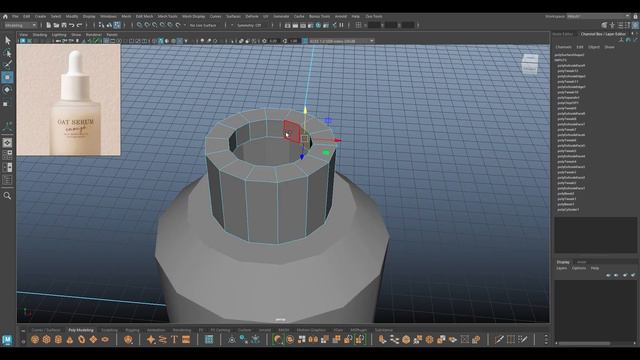The height and width of the screenshot is (360, 640).
Task: Select the Curves / Surfaces shelf tab
Action: [x=46, y=330]
